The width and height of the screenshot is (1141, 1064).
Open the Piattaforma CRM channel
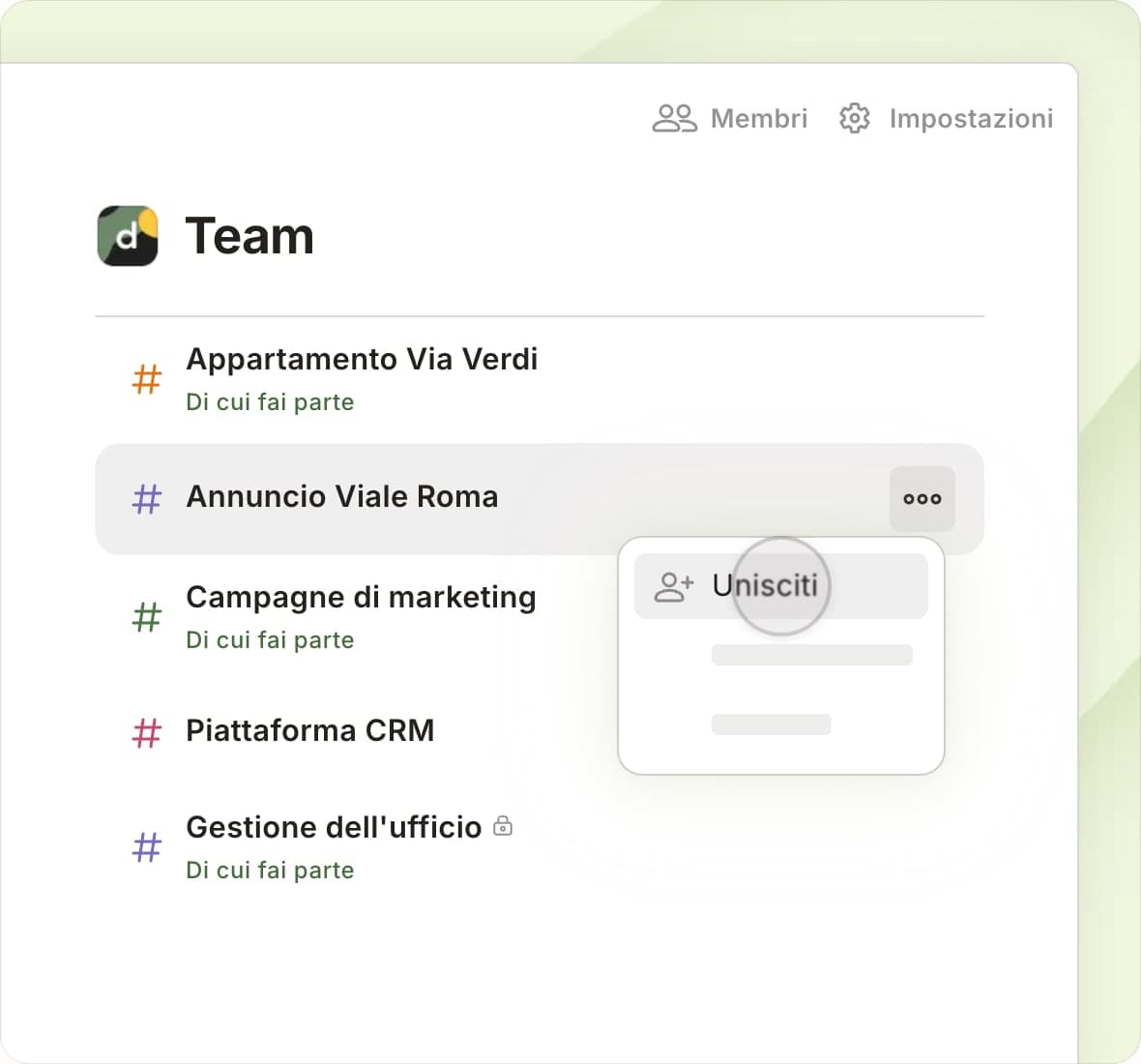tap(309, 730)
